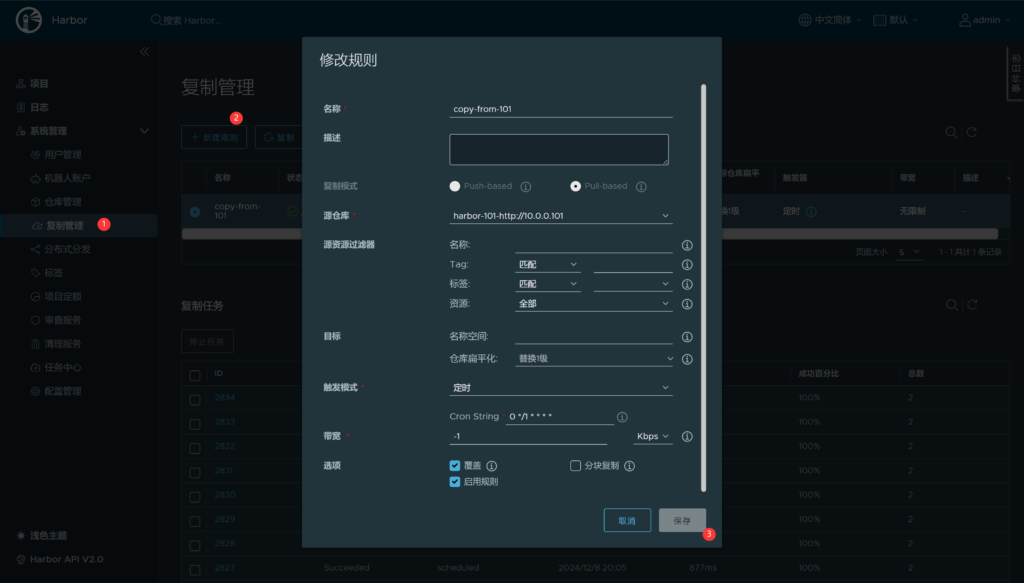Toggle the 启用规则 checkbox

coord(455,482)
